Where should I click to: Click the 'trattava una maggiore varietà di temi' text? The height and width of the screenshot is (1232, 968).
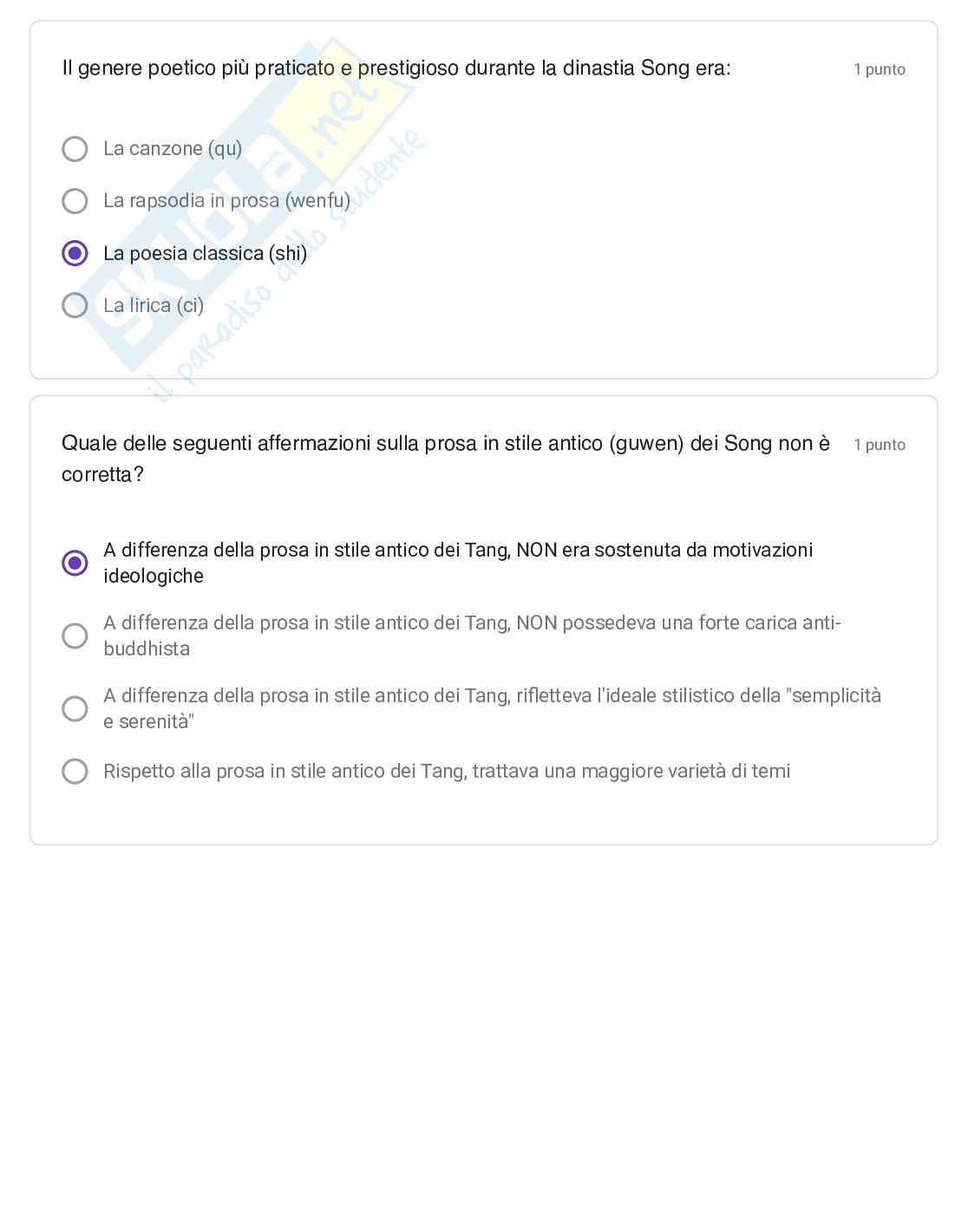(447, 772)
